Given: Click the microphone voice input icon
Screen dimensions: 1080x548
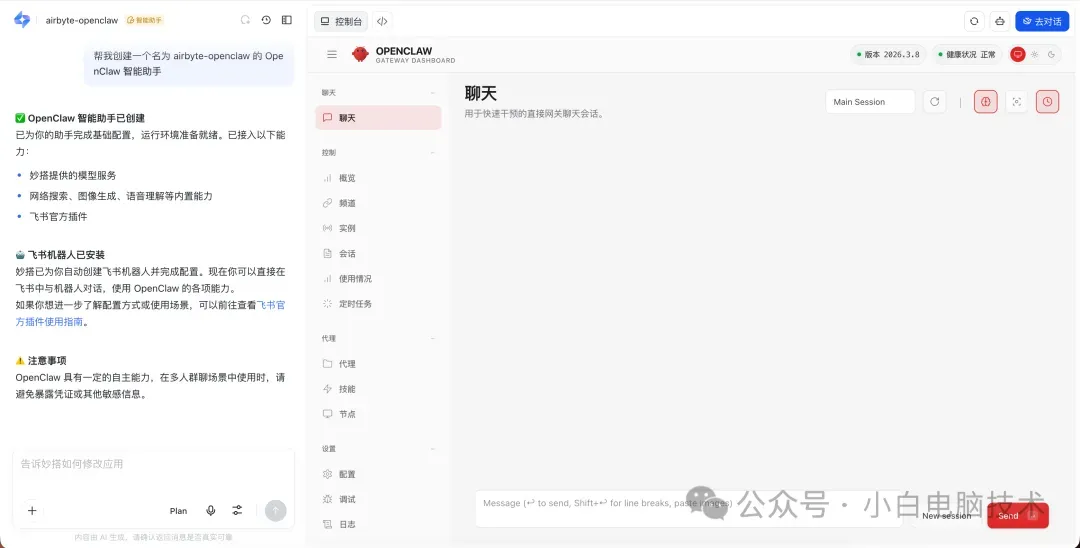Looking at the screenshot, I should pos(211,510).
